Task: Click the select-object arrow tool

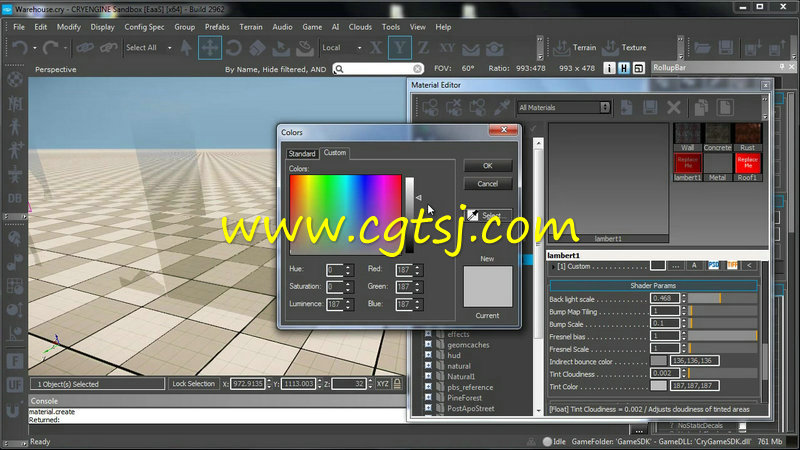Action: [186, 48]
